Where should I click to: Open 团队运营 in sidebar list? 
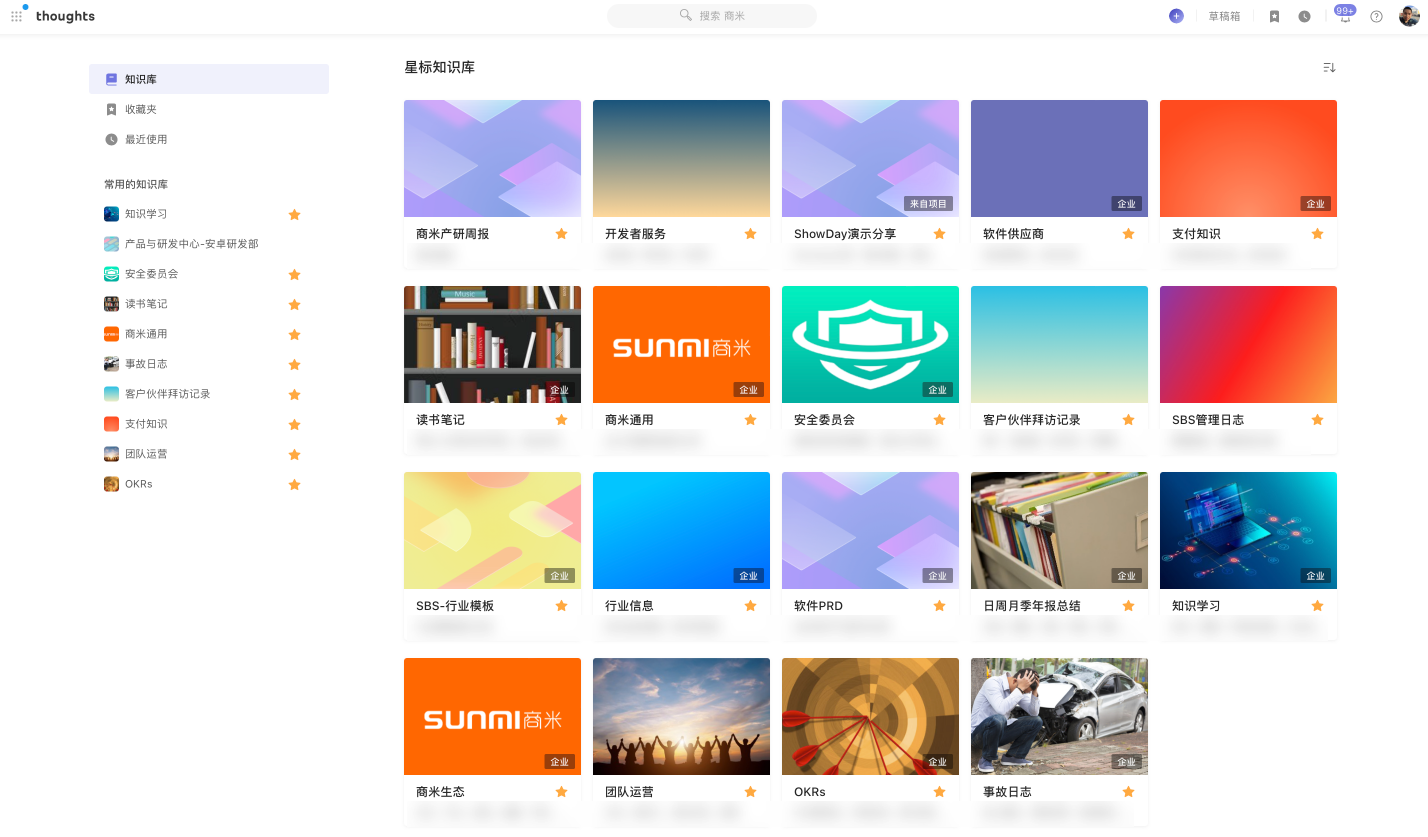(146, 454)
